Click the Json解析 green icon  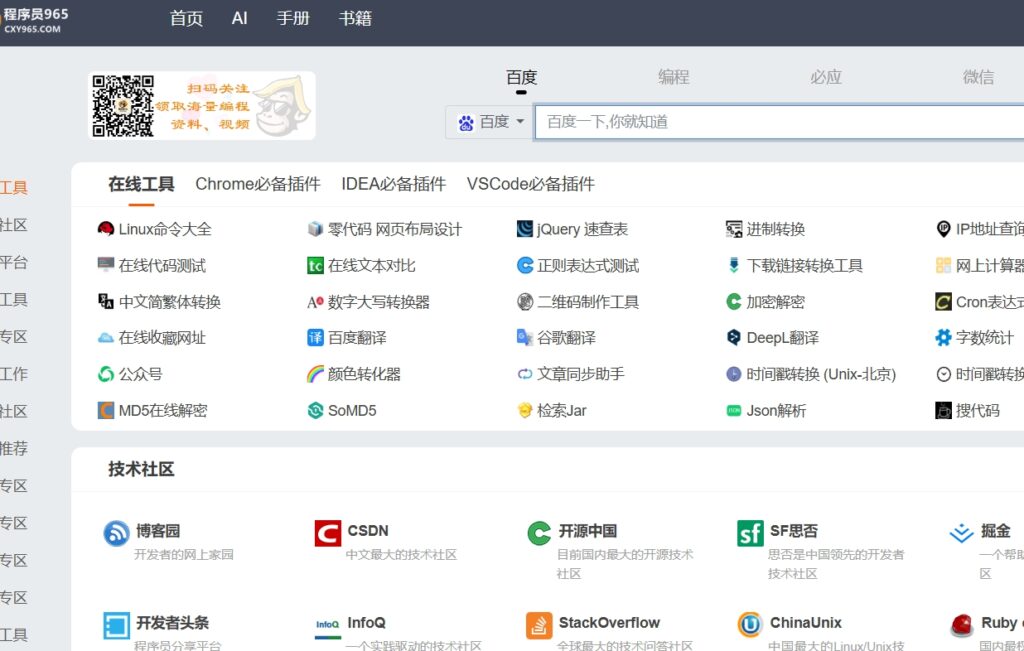point(734,410)
